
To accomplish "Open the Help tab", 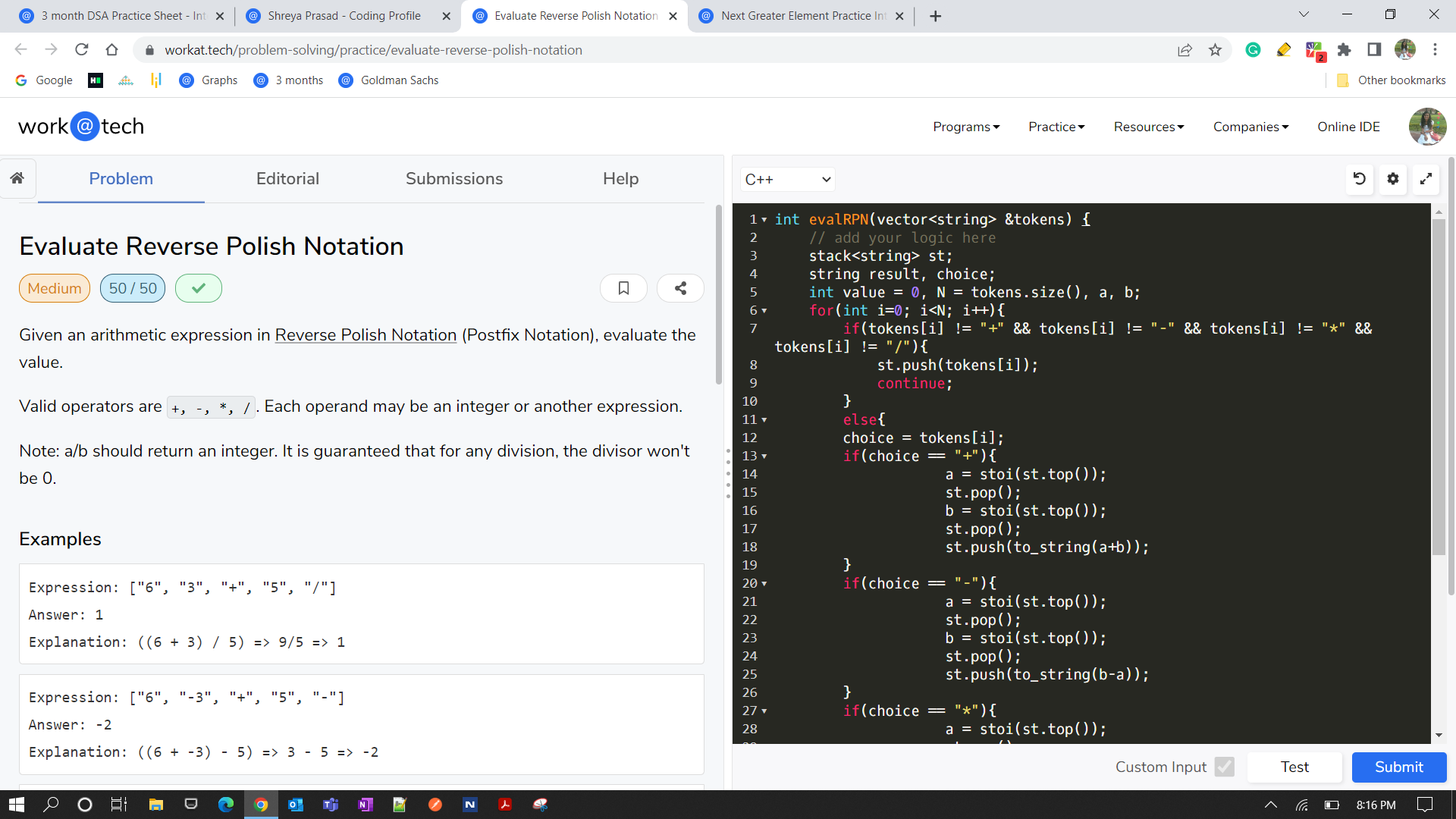I will [x=620, y=179].
